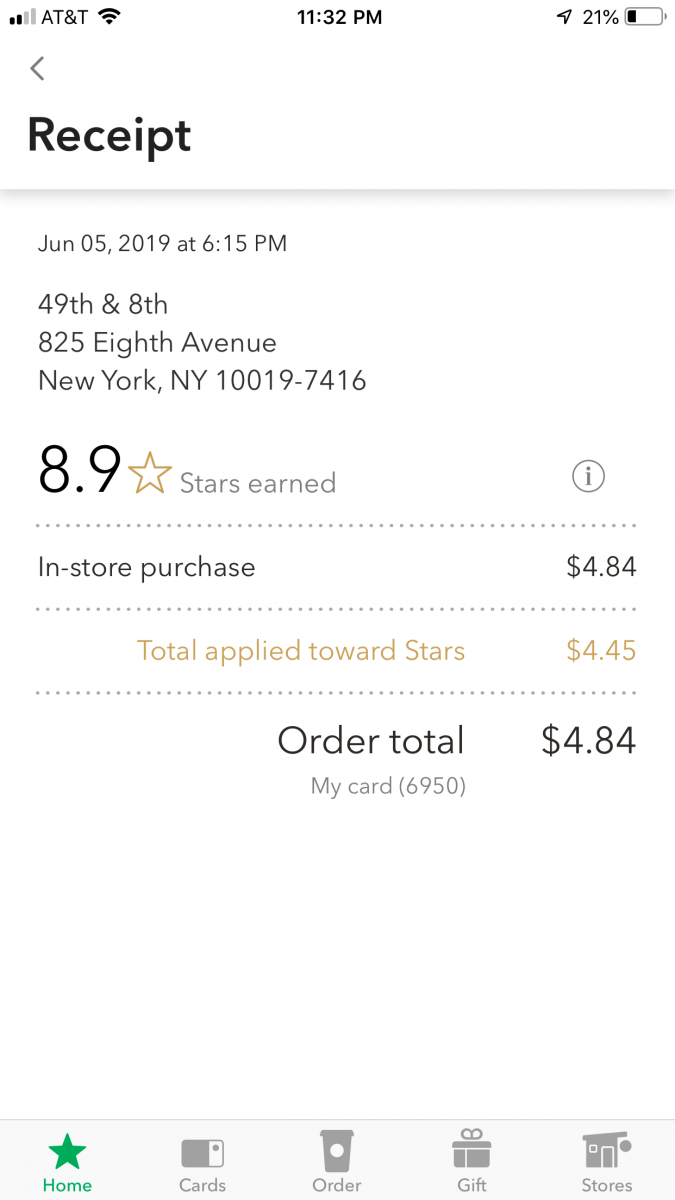Tap the Order total amount $4.84
Viewport: 675px width, 1200px height.
tap(588, 741)
